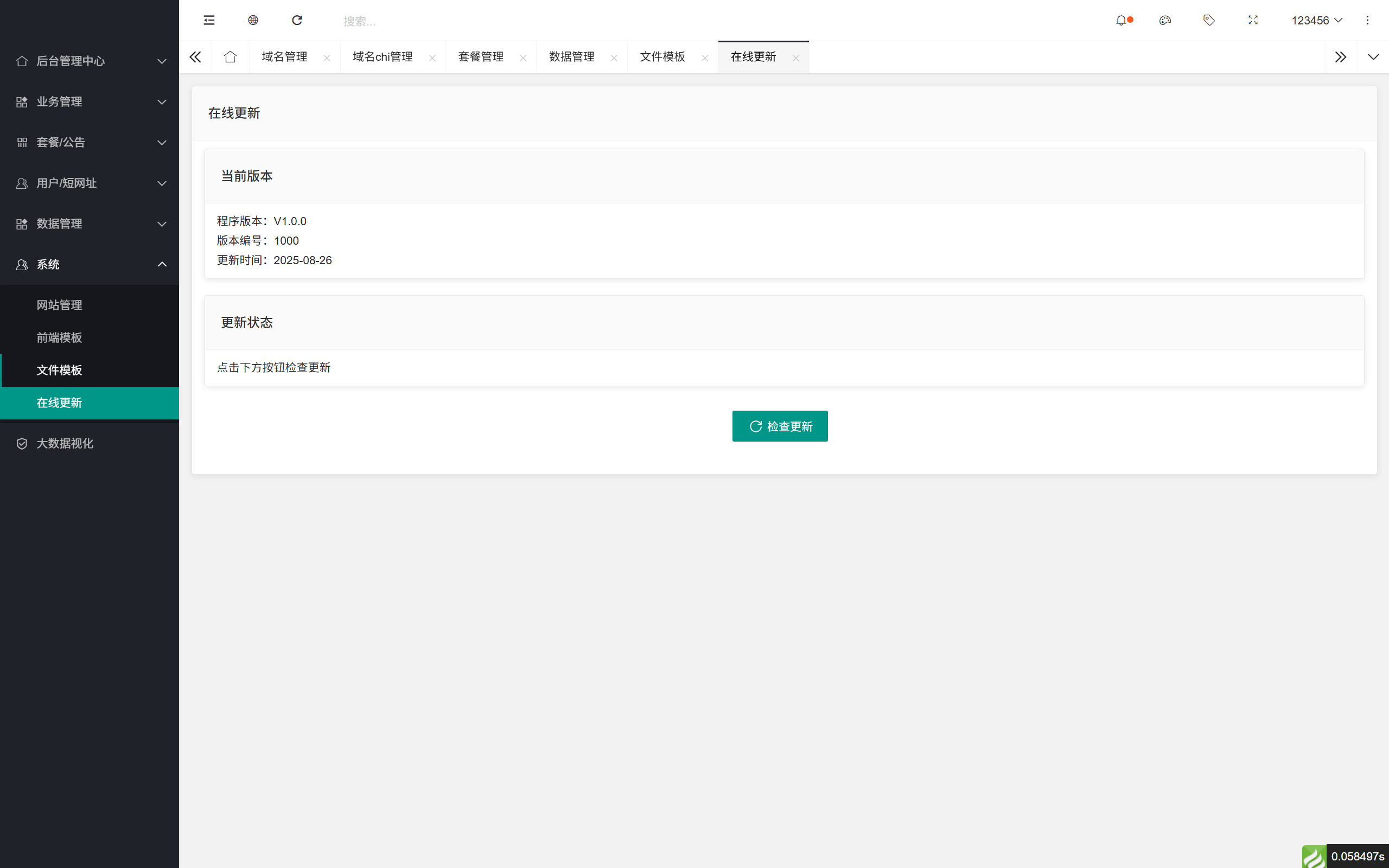Click the page refresh icon
Image resolution: width=1389 pixels, height=868 pixels.
pyautogui.click(x=297, y=20)
